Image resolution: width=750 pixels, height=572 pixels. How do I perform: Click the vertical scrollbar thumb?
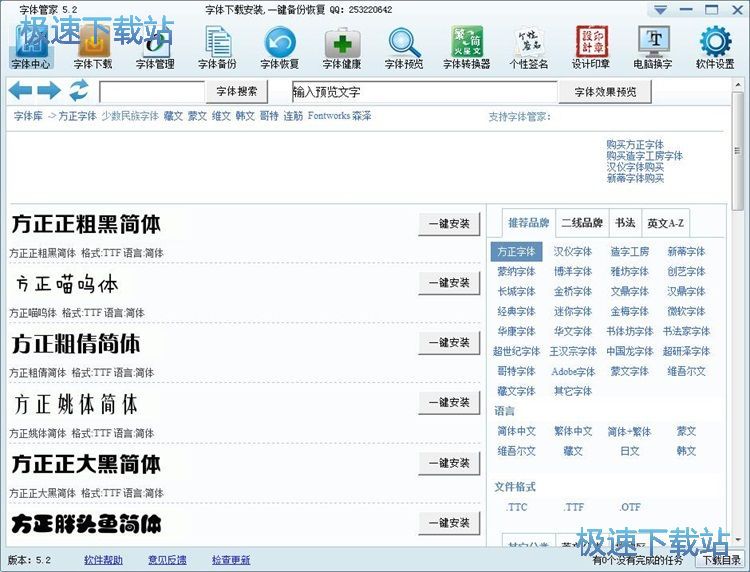coord(738,151)
